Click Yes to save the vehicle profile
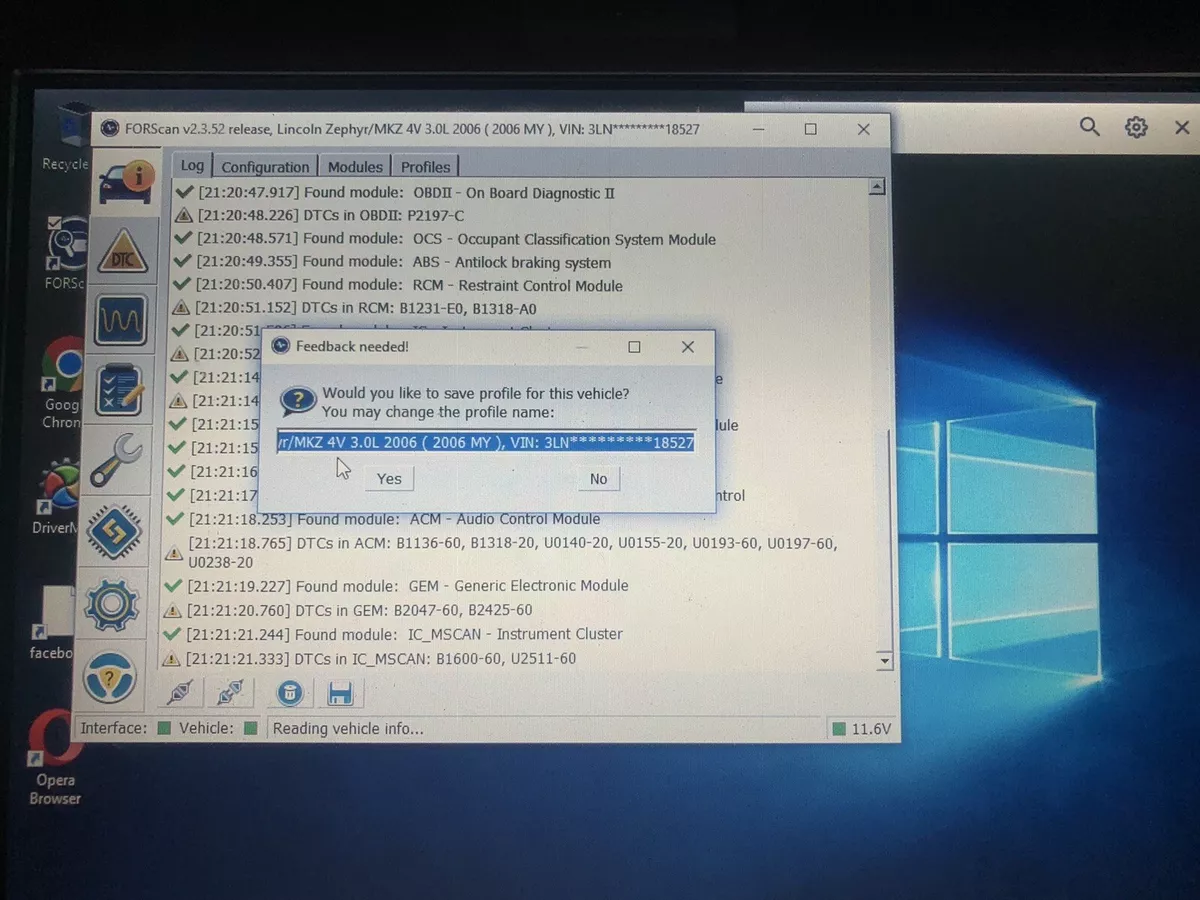Screen dimensions: 1200x900 pyautogui.click(x=389, y=479)
